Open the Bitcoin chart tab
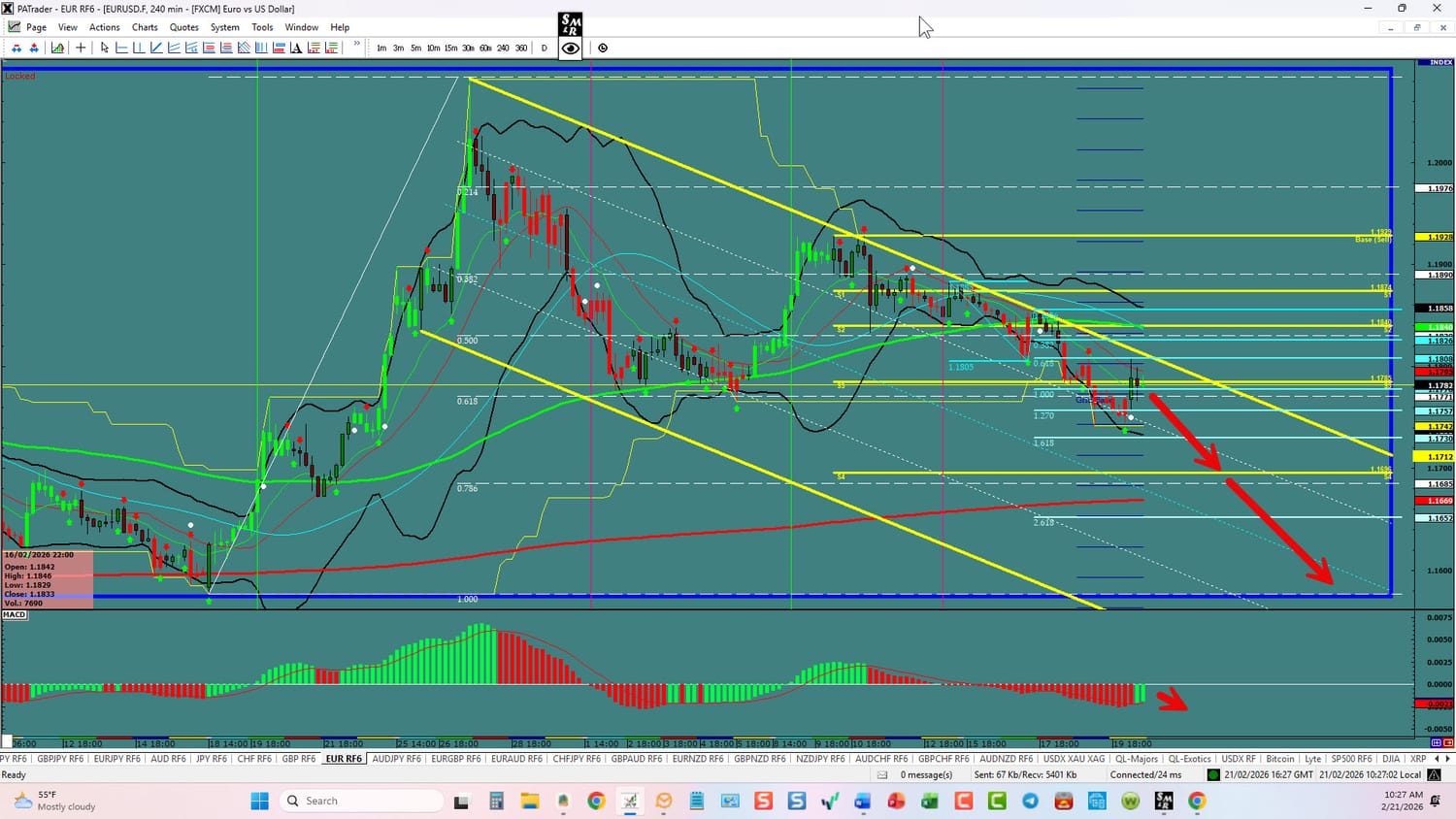Viewport: 1456px width, 819px height. pyautogui.click(x=1279, y=759)
